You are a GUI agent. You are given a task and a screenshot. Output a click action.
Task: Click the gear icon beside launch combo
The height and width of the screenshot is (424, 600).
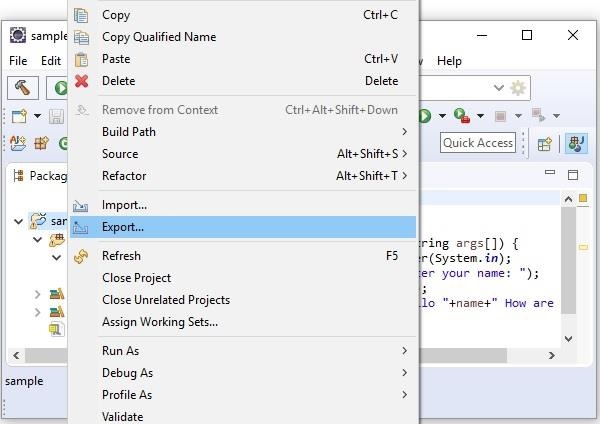click(518, 88)
